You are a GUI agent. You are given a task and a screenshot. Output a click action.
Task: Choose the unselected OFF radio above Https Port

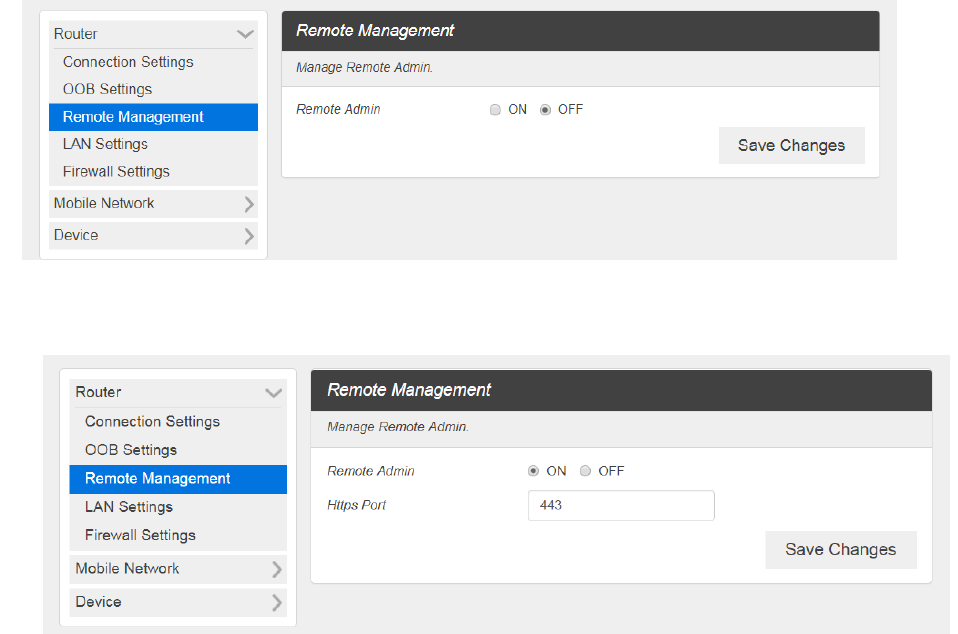[x=586, y=471]
